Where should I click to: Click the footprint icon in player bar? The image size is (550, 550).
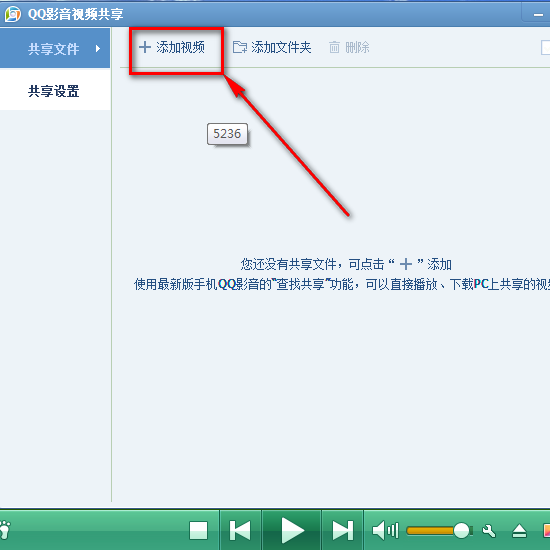pyautogui.click(x=5, y=530)
